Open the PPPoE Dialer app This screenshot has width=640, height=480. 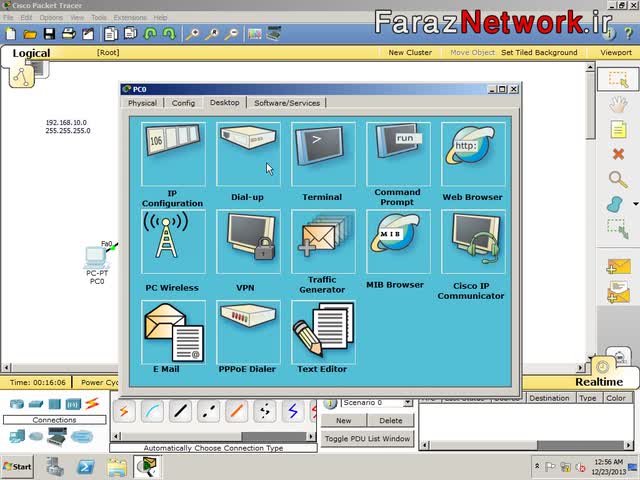pos(248,332)
